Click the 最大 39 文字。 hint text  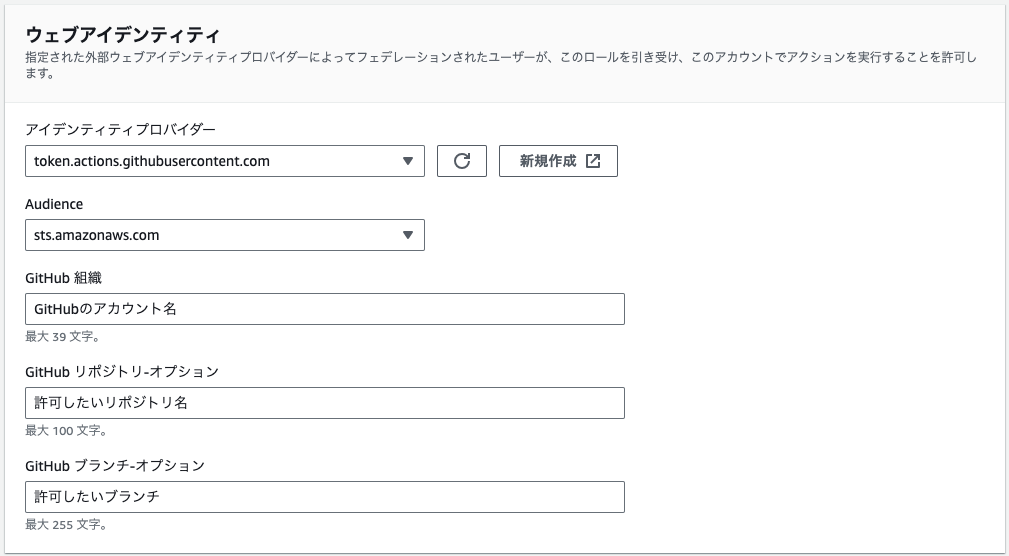pos(62,337)
